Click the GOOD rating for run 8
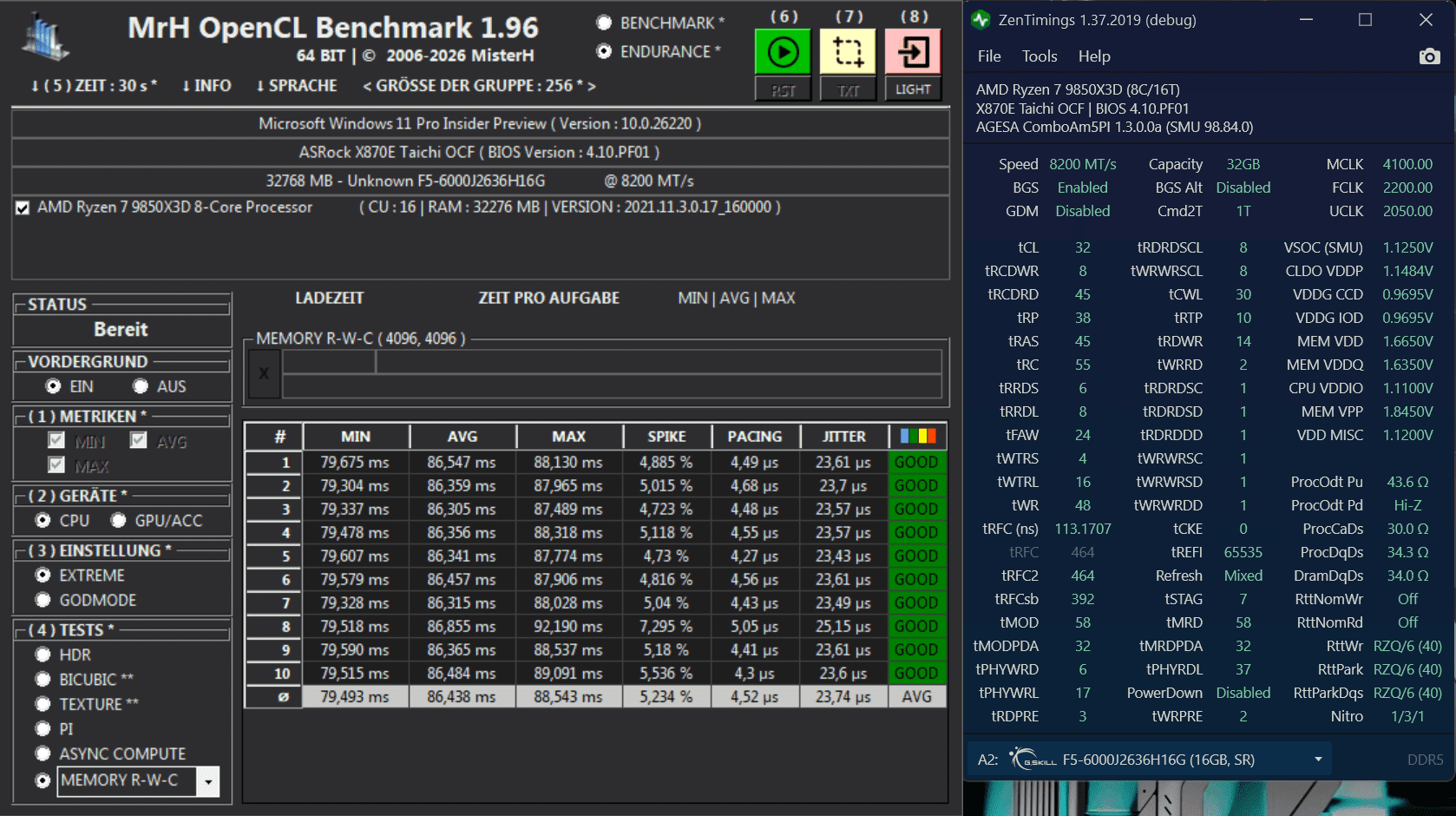This screenshot has height=816, width=1456. 916,627
